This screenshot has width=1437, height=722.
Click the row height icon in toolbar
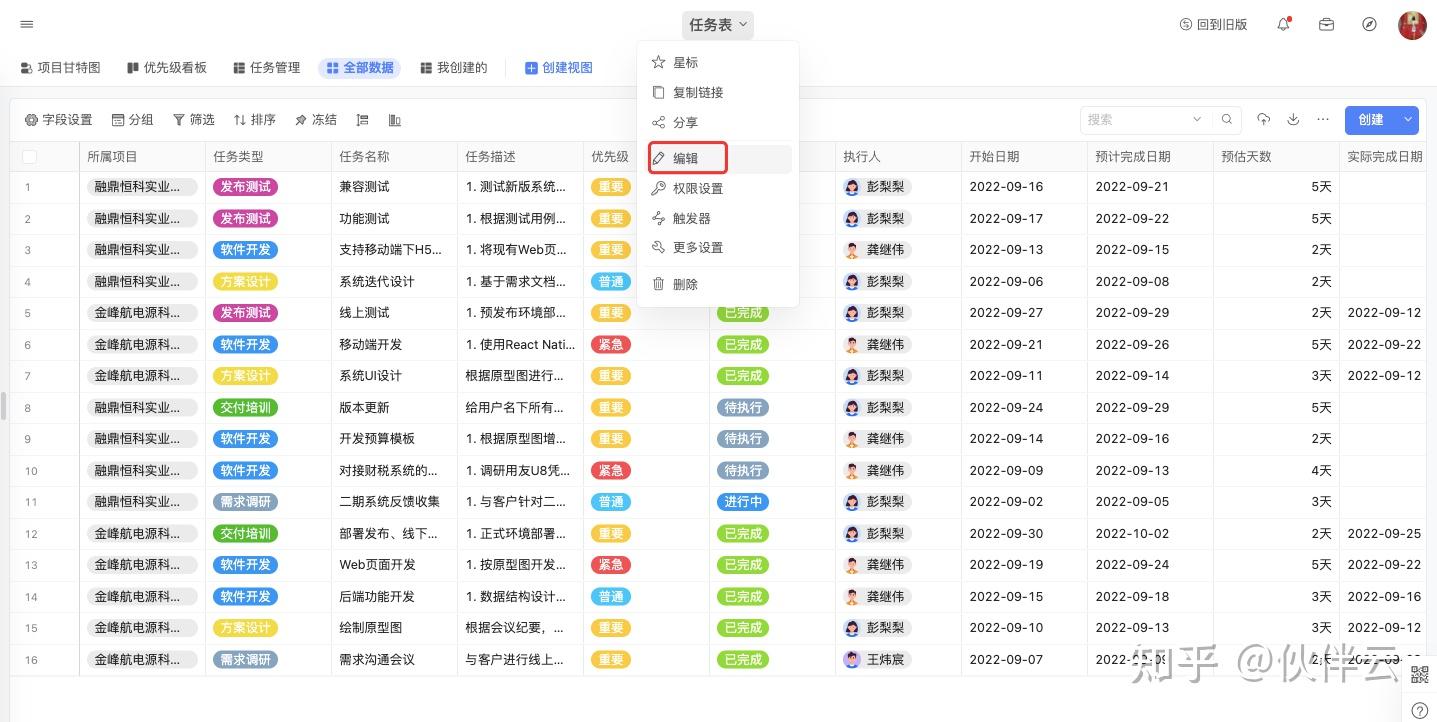click(x=363, y=120)
